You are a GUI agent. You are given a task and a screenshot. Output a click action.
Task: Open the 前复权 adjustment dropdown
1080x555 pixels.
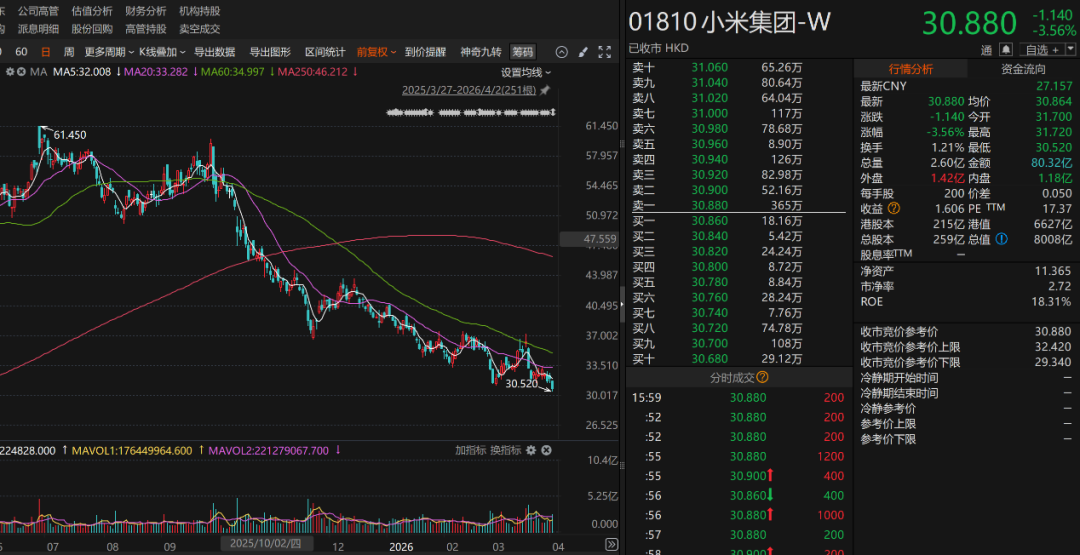[x=376, y=52]
